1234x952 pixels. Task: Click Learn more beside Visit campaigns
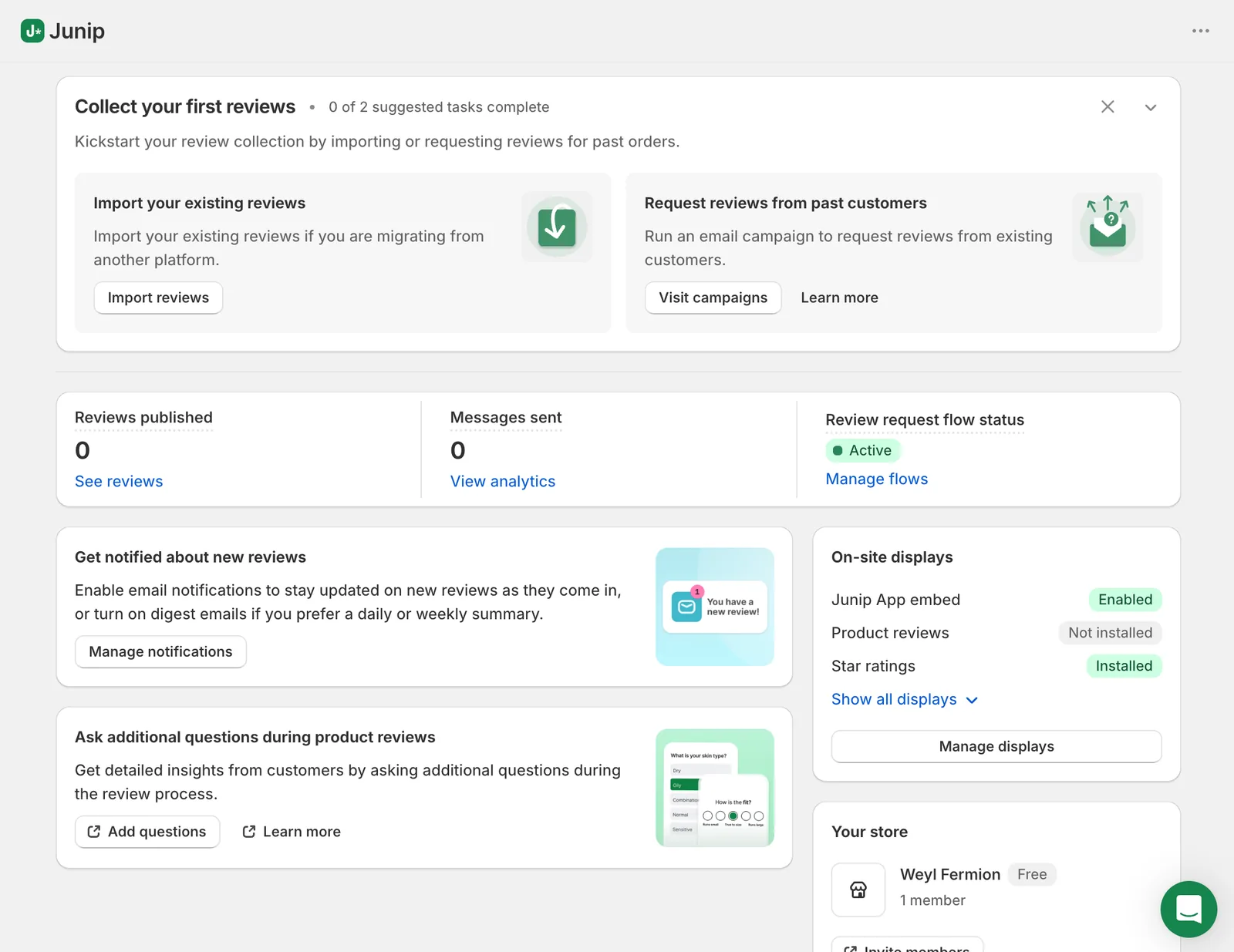pos(839,298)
